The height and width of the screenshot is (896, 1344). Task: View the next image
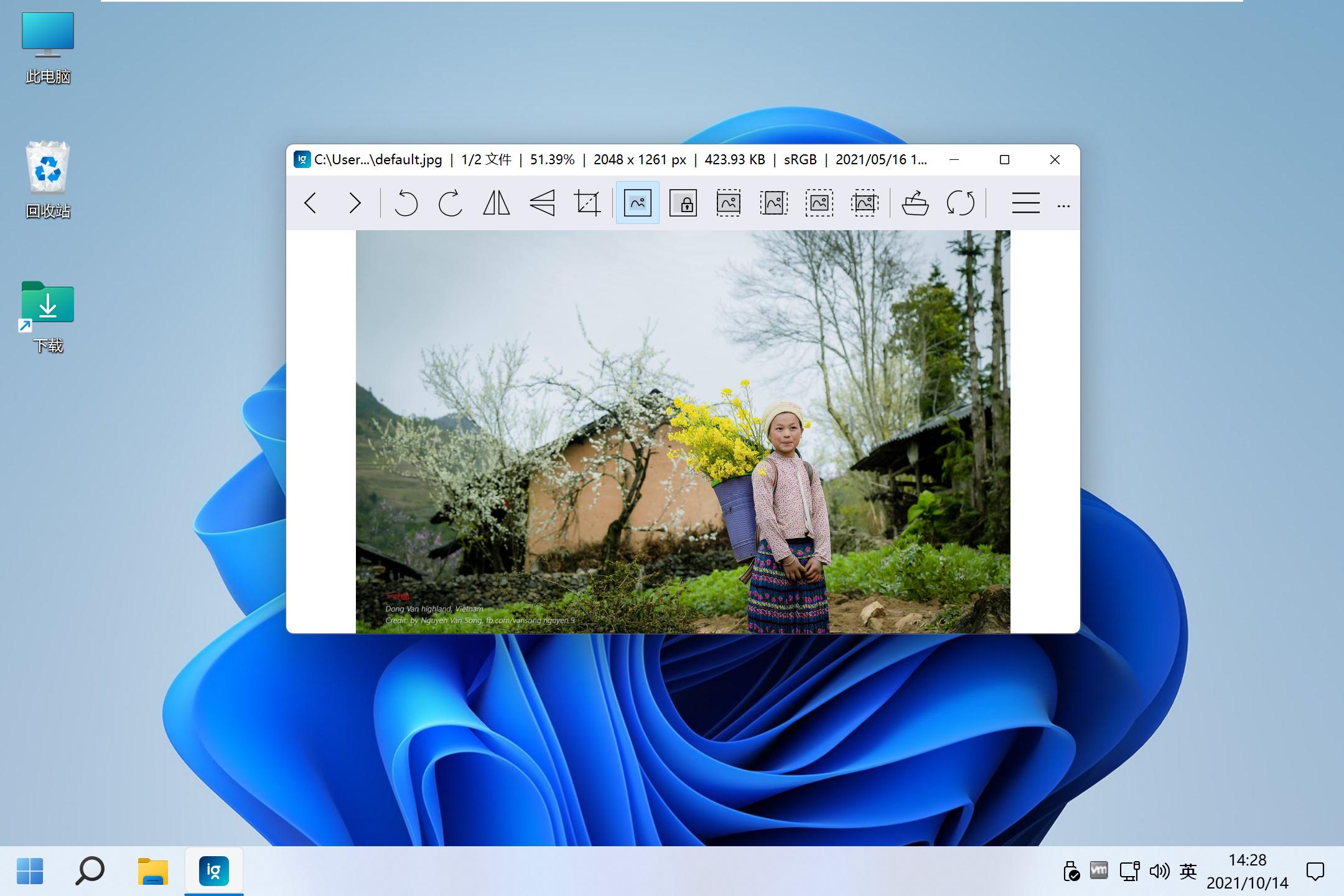[x=355, y=203]
